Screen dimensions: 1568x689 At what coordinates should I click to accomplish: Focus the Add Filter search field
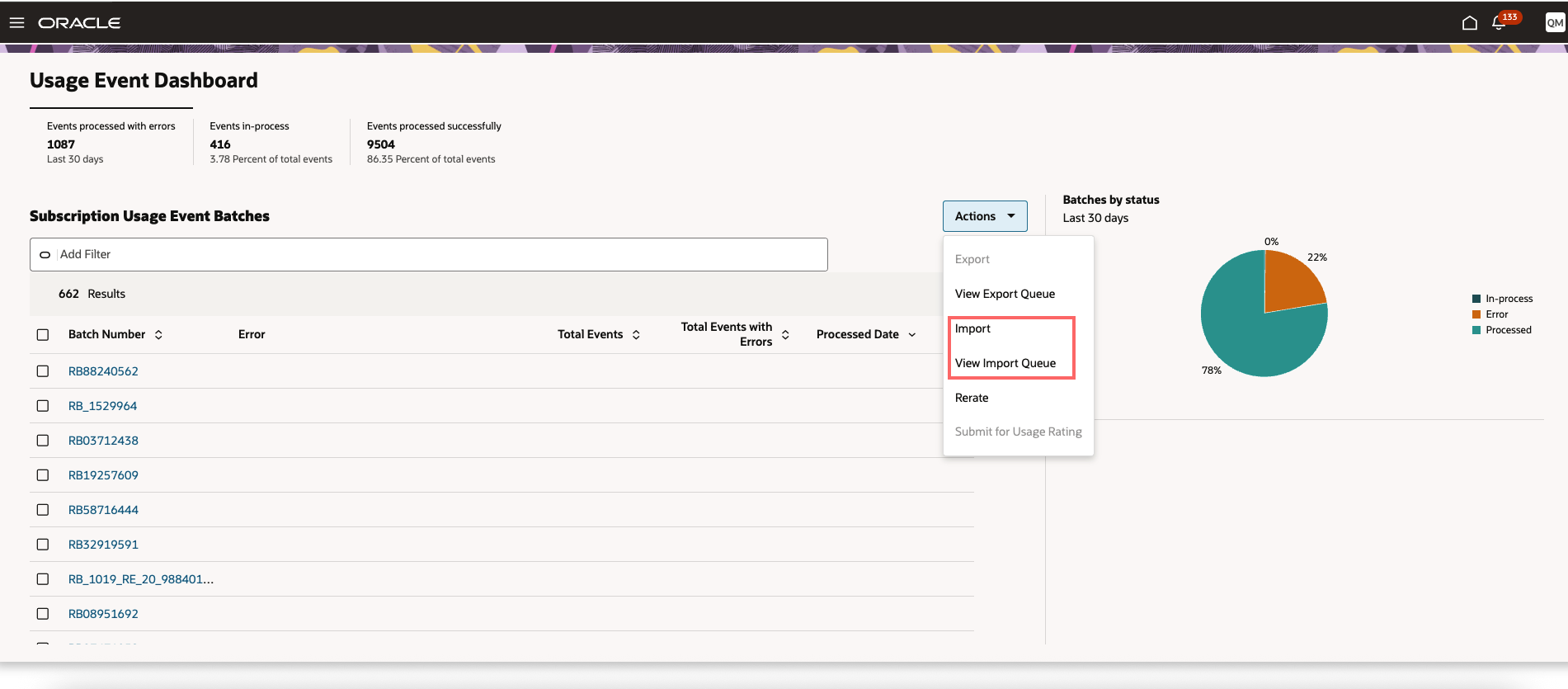pos(429,255)
